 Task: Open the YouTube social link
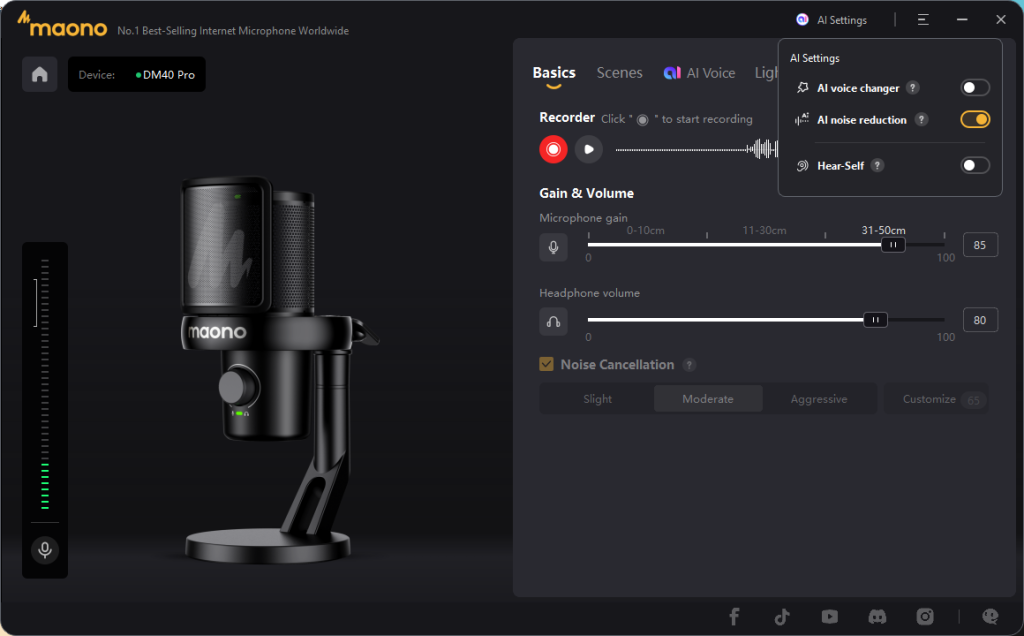pos(830,616)
